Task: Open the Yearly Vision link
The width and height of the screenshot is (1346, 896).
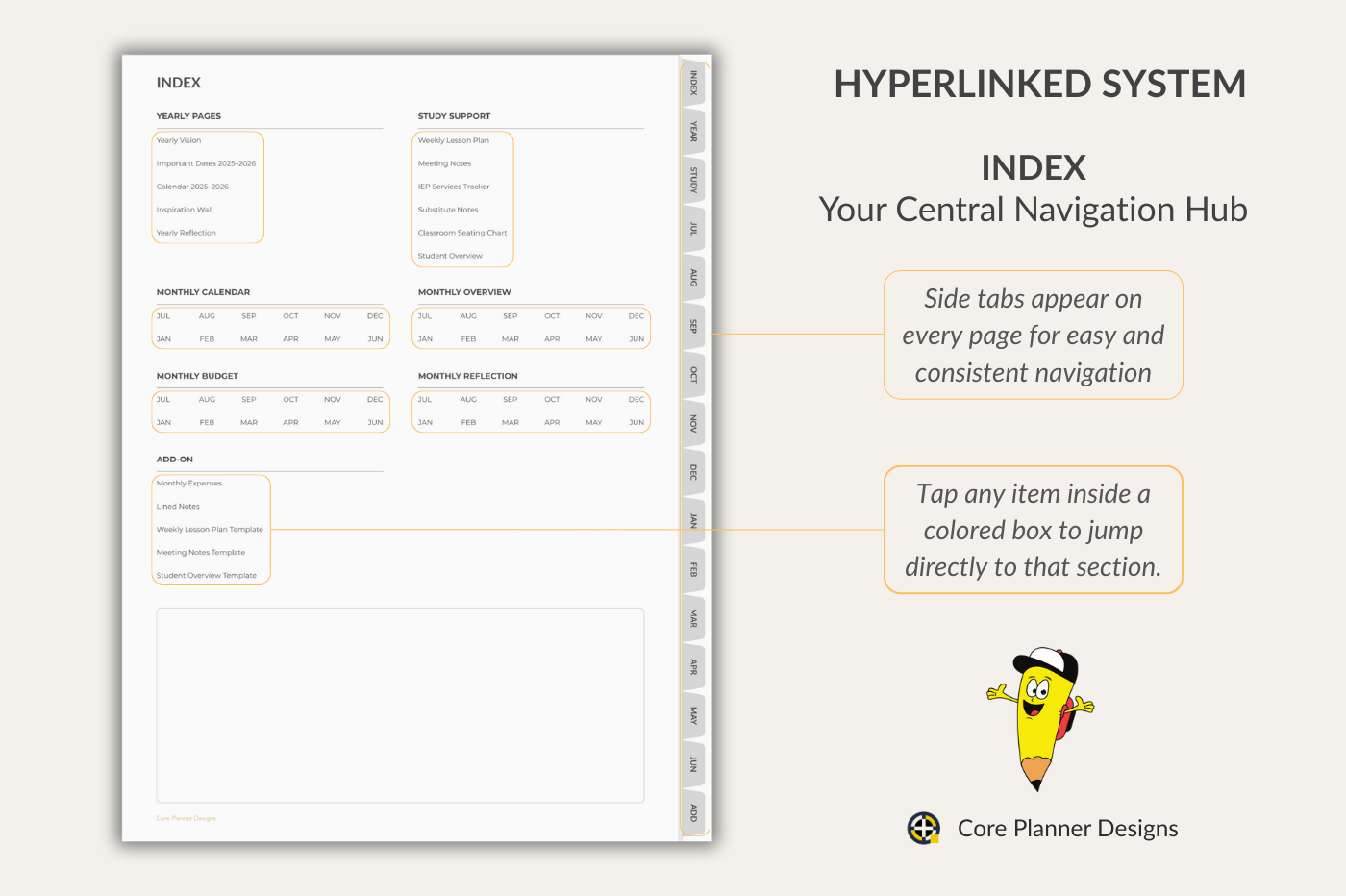Action: pos(179,140)
